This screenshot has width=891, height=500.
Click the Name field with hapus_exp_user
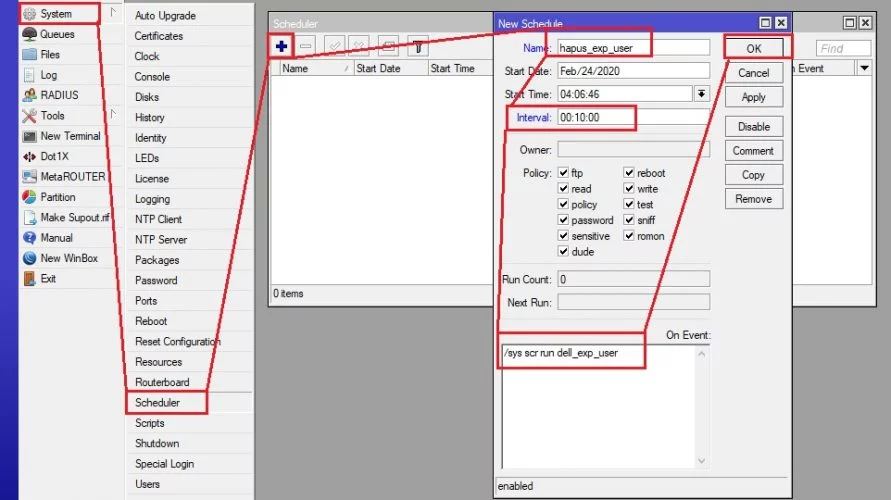click(x=633, y=48)
